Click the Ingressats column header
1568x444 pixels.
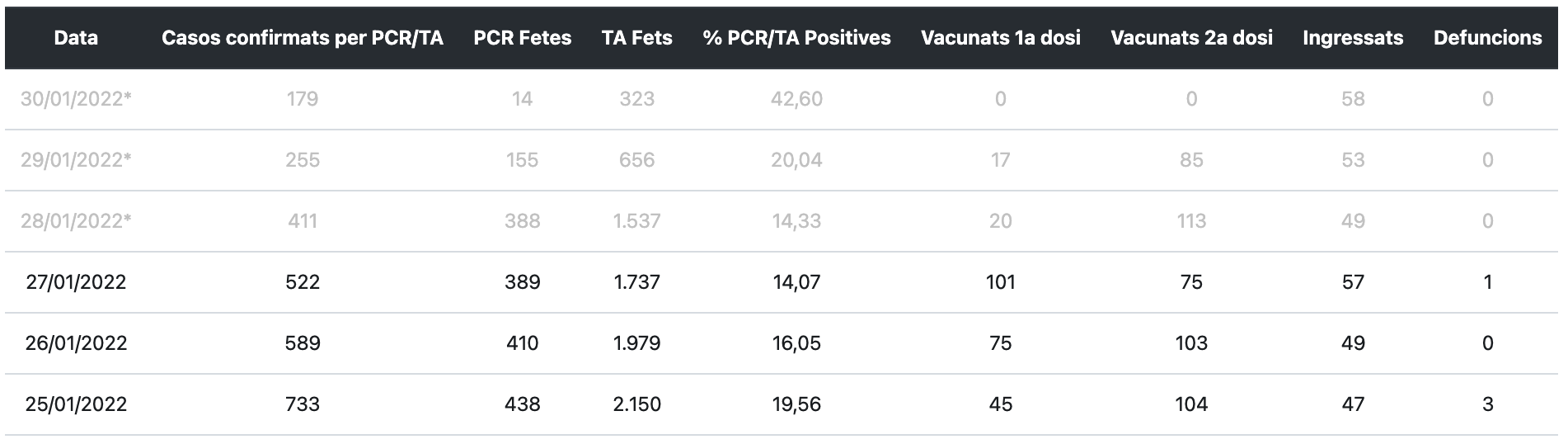pyautogui.click(x=1353, y=38)
